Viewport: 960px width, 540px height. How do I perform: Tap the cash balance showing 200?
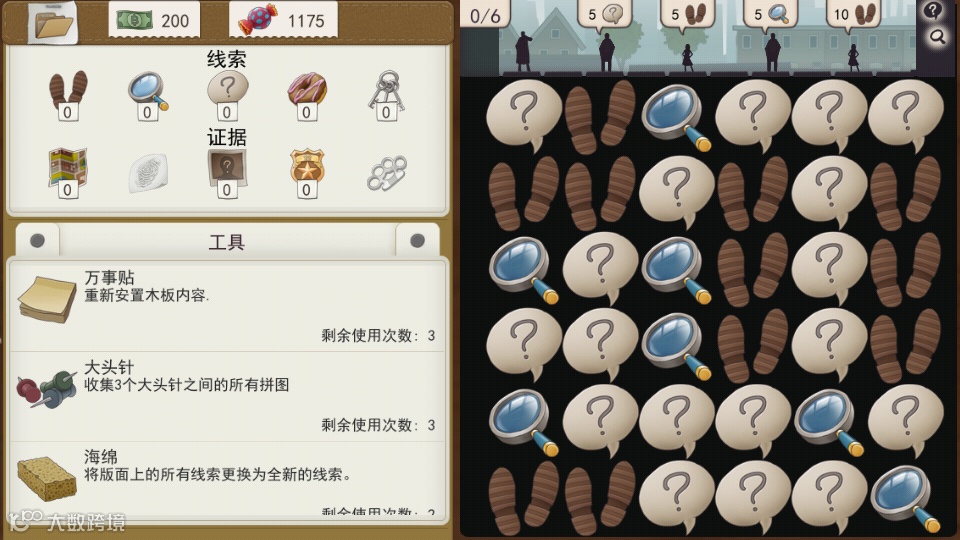[x=153, y=20]
